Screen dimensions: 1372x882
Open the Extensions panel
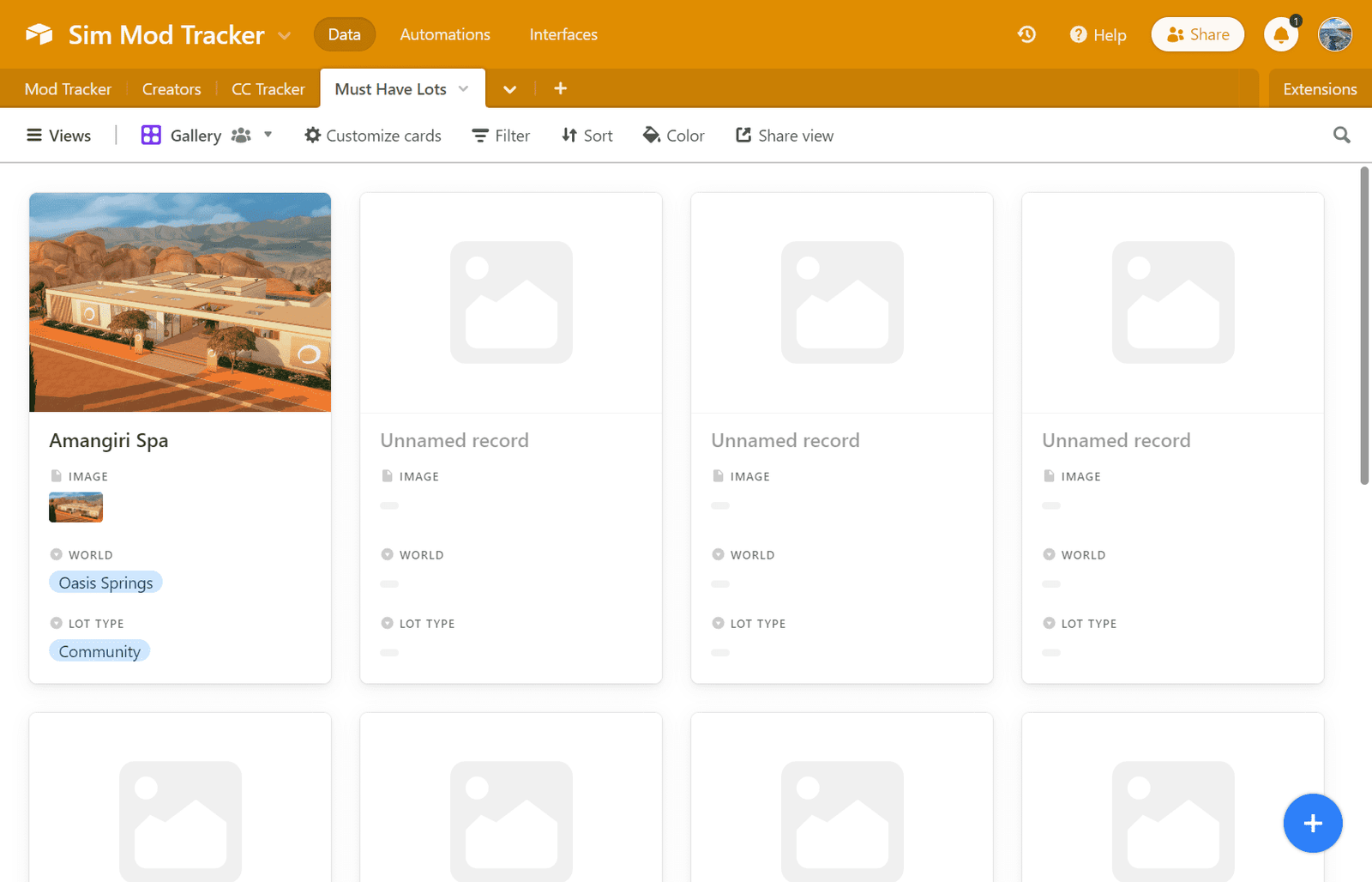tap(1319, 89)
